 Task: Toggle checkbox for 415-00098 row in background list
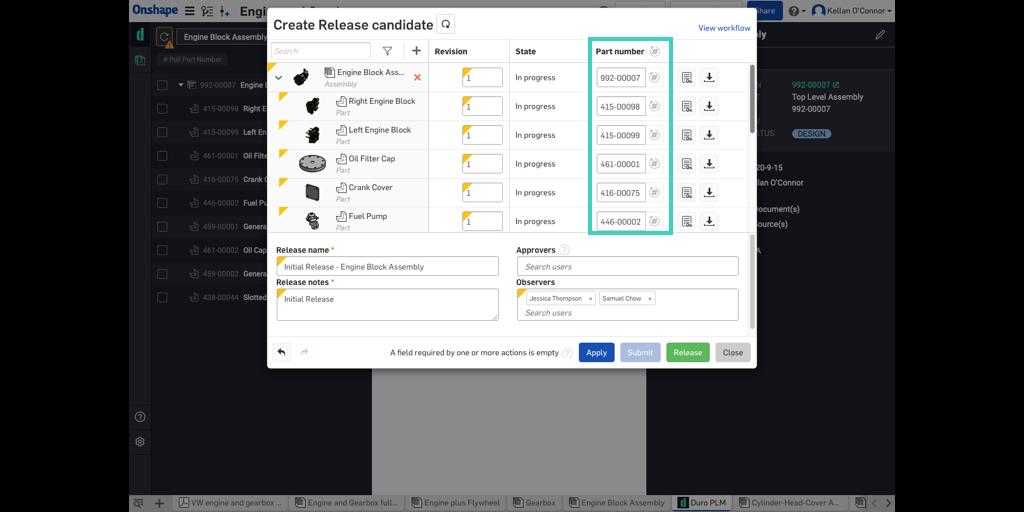click(162, 109)
